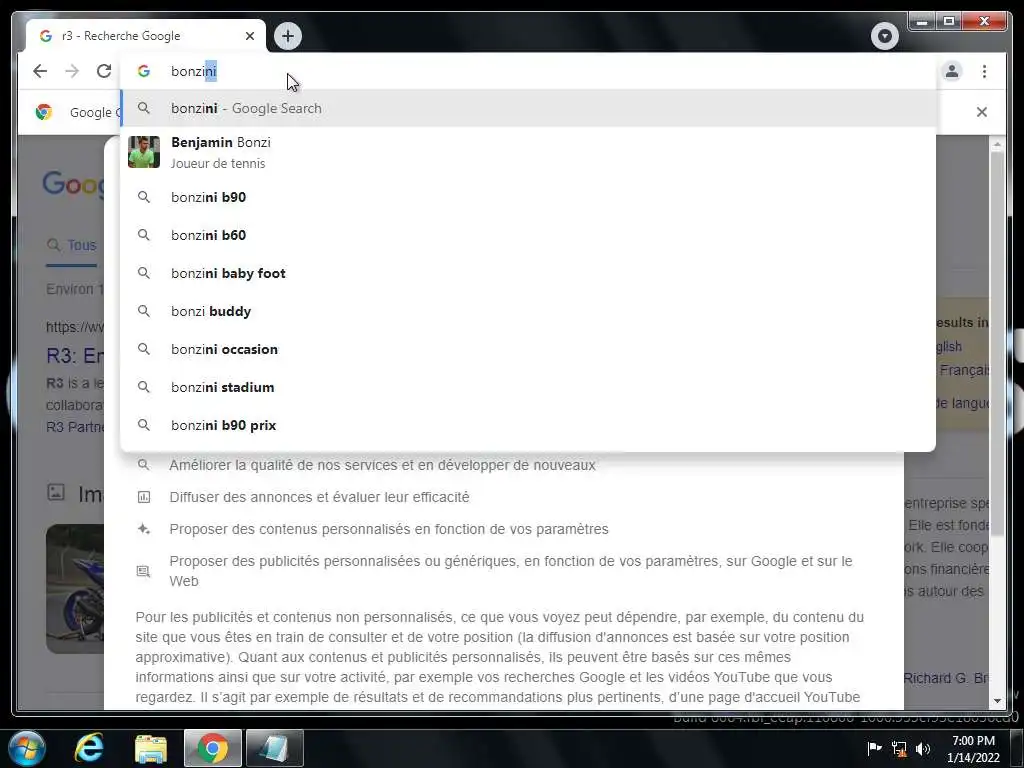Viewport: 1024px width, 768px height.
Task: Click the taskbar clock 7:00 PM
Action: pyautogui.click(x=973, y=749)
